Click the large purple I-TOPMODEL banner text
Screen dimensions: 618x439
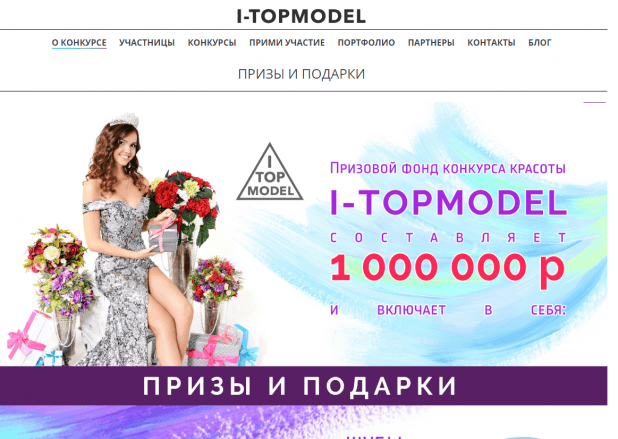(448, 202)
